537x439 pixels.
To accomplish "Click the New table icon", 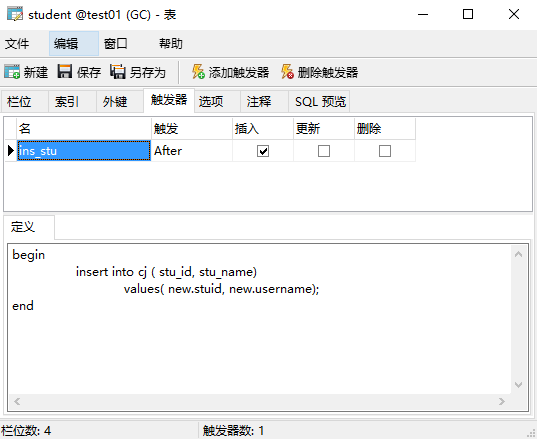I will [12, 72].
